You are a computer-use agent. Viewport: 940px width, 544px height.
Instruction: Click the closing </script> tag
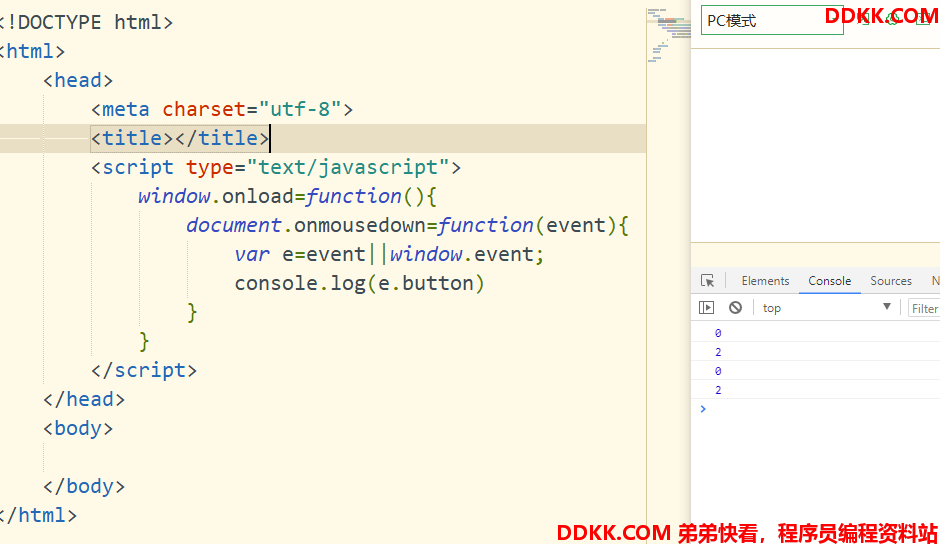pos(144,370)
